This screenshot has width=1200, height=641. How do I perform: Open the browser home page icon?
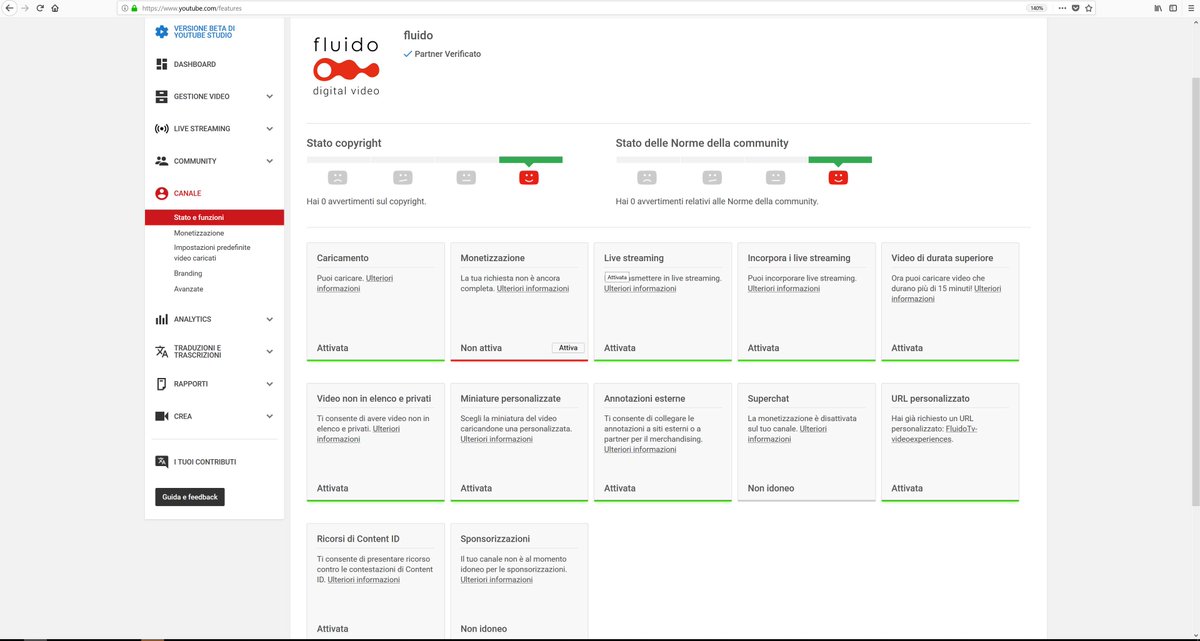(x=54, y=8)
